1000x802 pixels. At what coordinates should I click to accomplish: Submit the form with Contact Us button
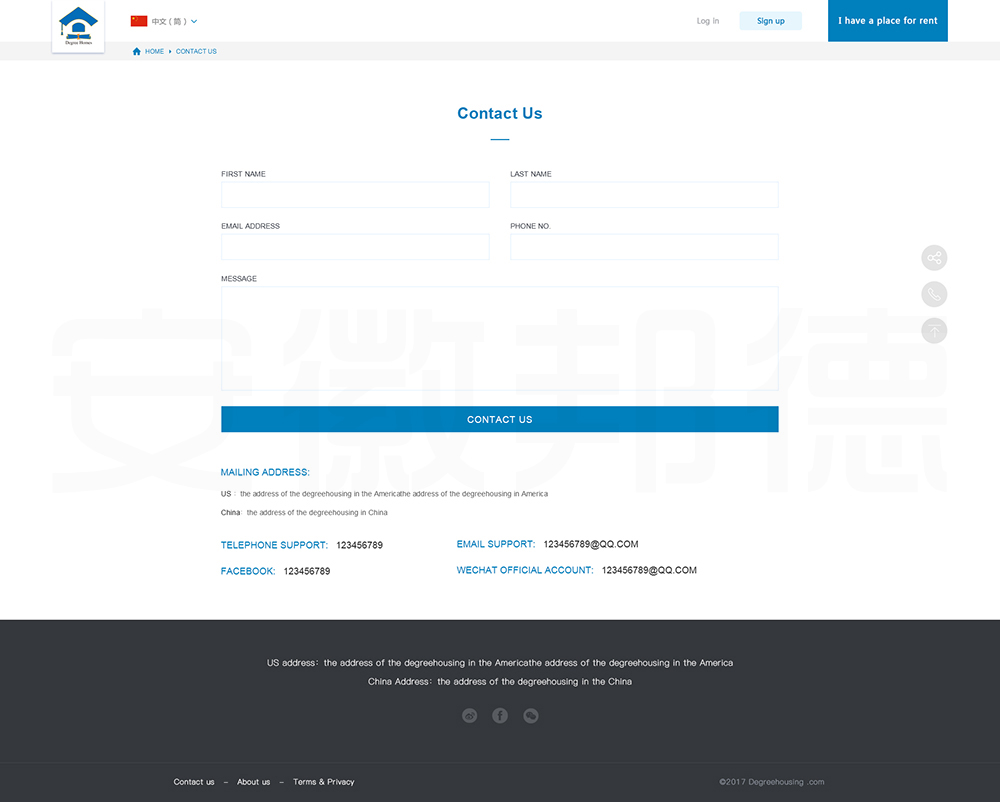(499, 419)
